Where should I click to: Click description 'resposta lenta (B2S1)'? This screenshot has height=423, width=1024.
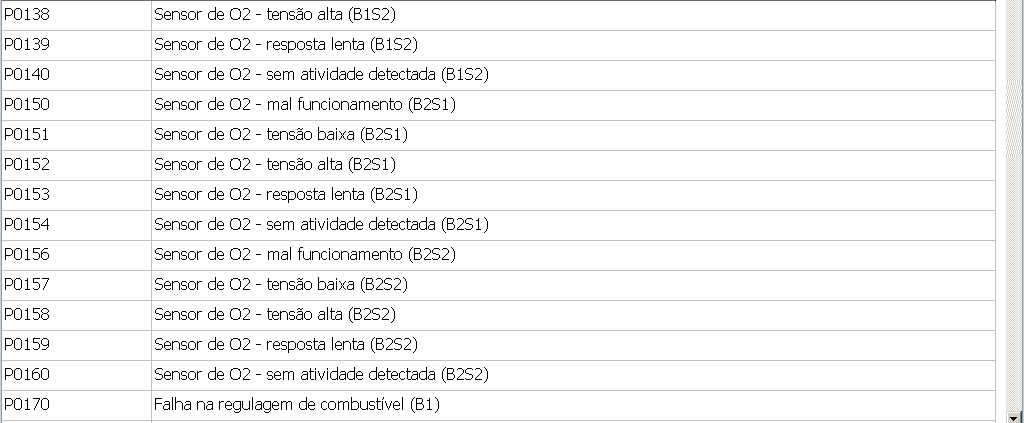click(285, 194)
